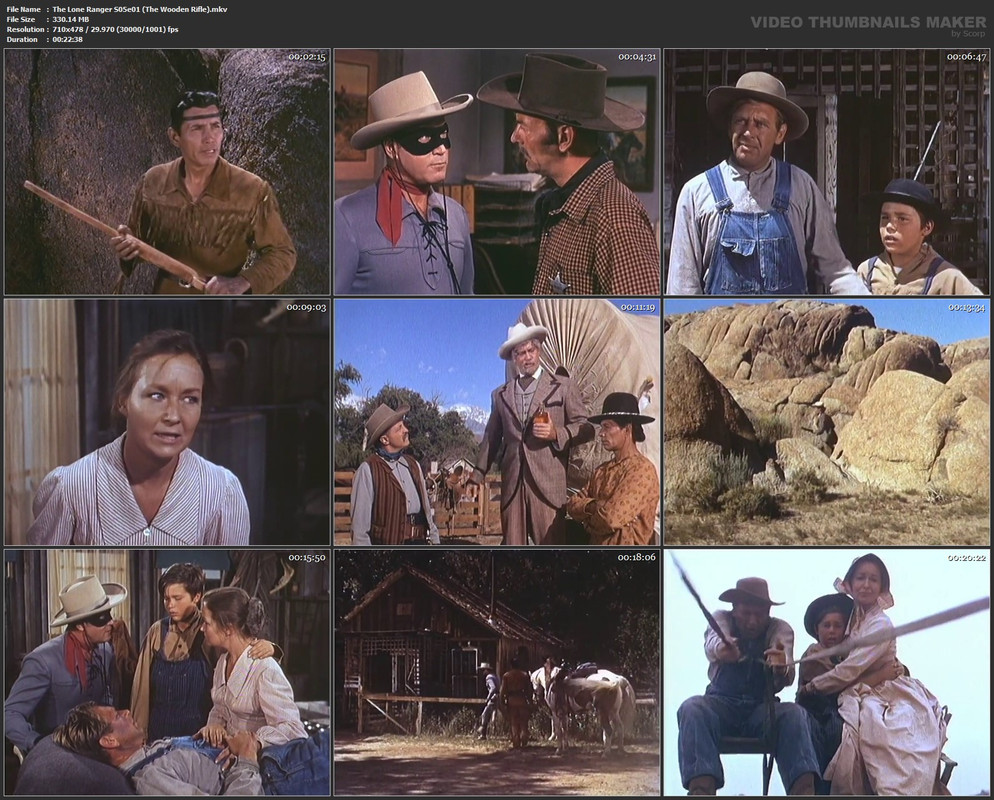Click the timestamp 00:18:06
Screen dimensions: 994x800
pos(636,557)
